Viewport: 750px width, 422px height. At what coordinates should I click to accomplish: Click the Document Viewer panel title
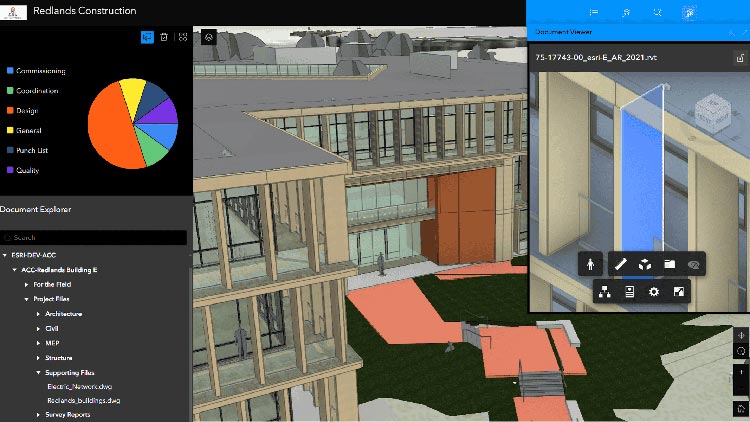click(x=563, y=32)
